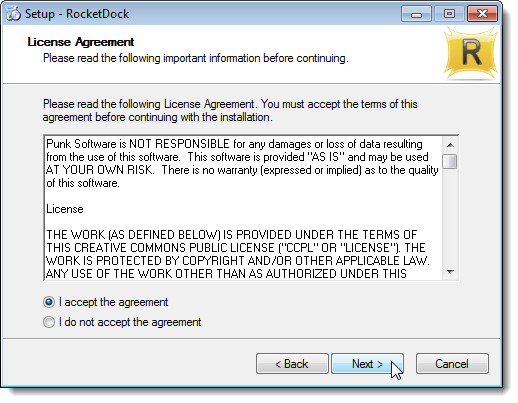Click the license text scrollbar thumb

[450, 162]
